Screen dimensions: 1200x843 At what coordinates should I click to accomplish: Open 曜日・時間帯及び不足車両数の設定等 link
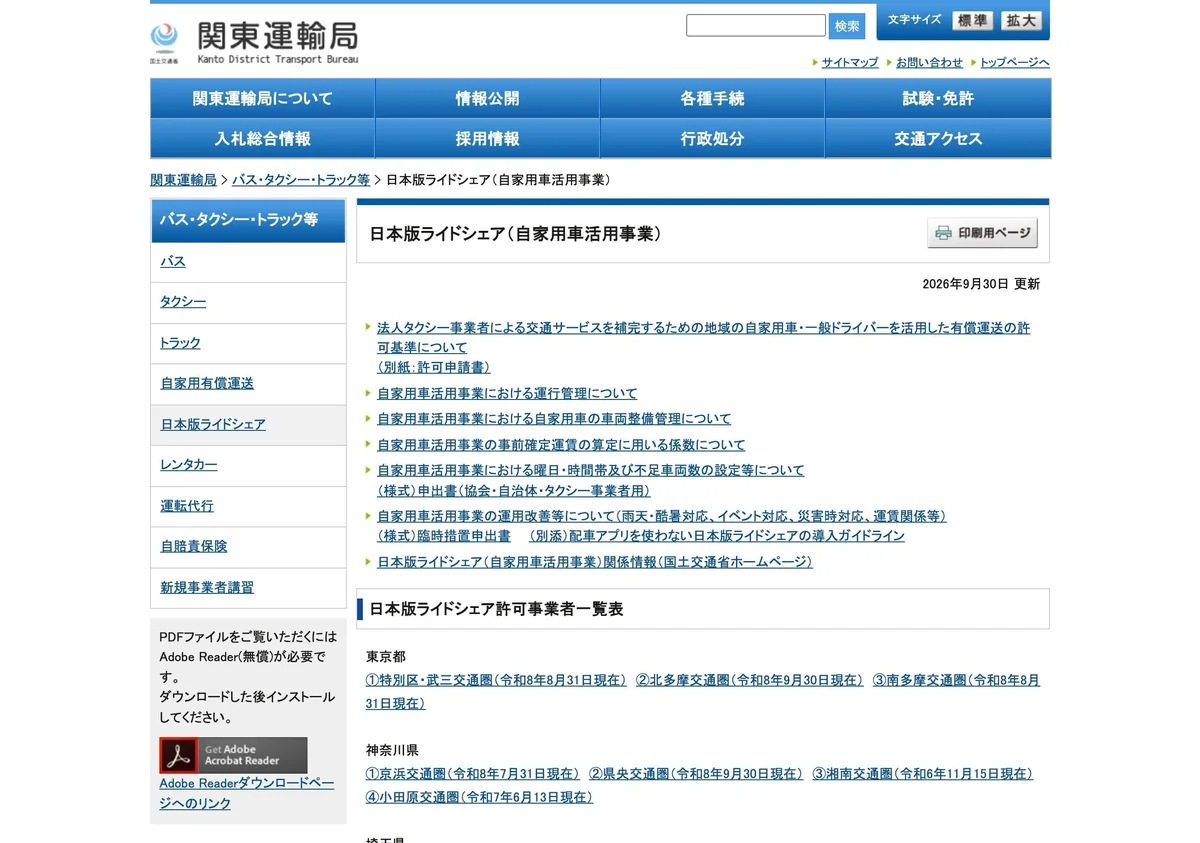pyautogui.click(x=590, y=470)
